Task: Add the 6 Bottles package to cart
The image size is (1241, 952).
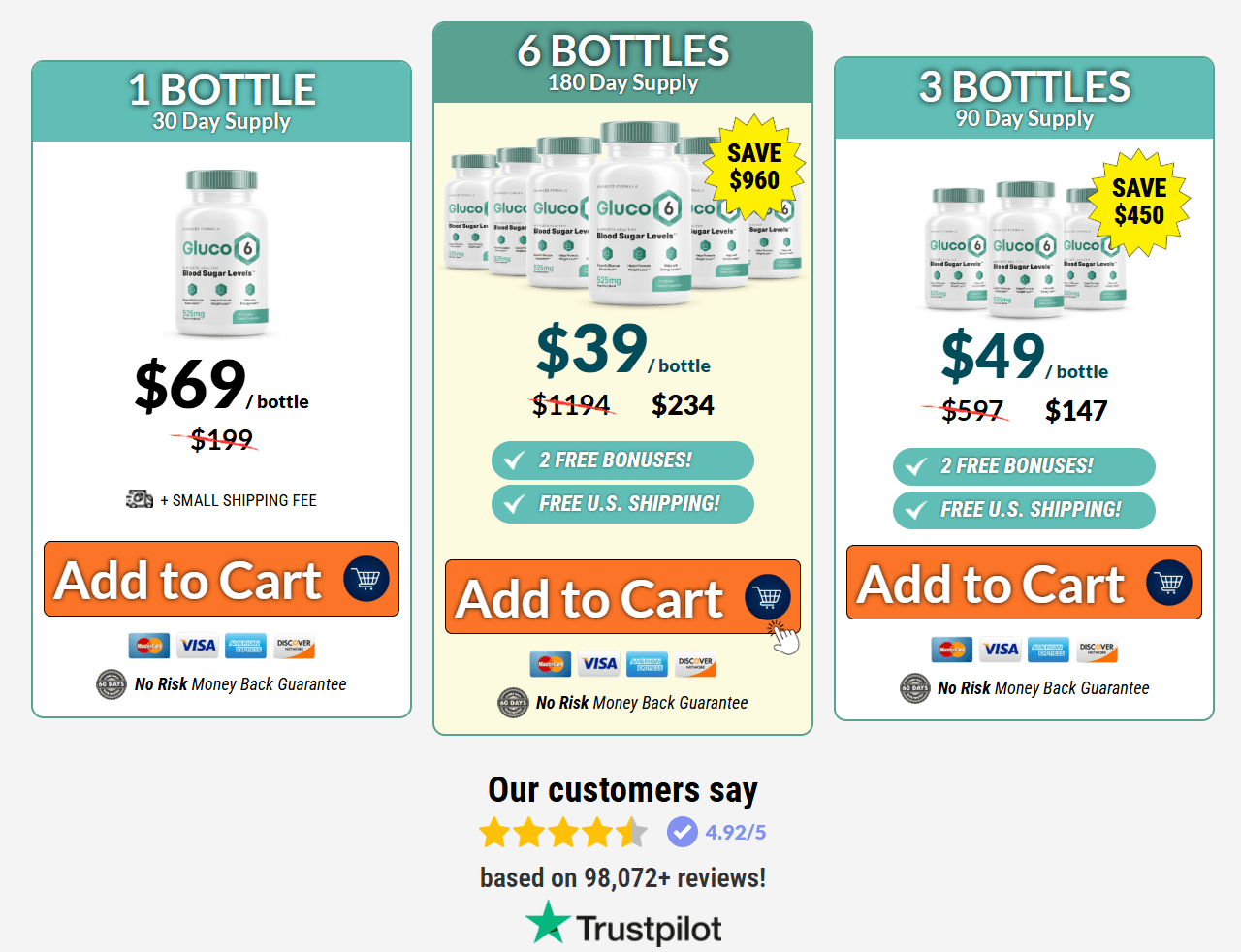Action: [591, 598]
